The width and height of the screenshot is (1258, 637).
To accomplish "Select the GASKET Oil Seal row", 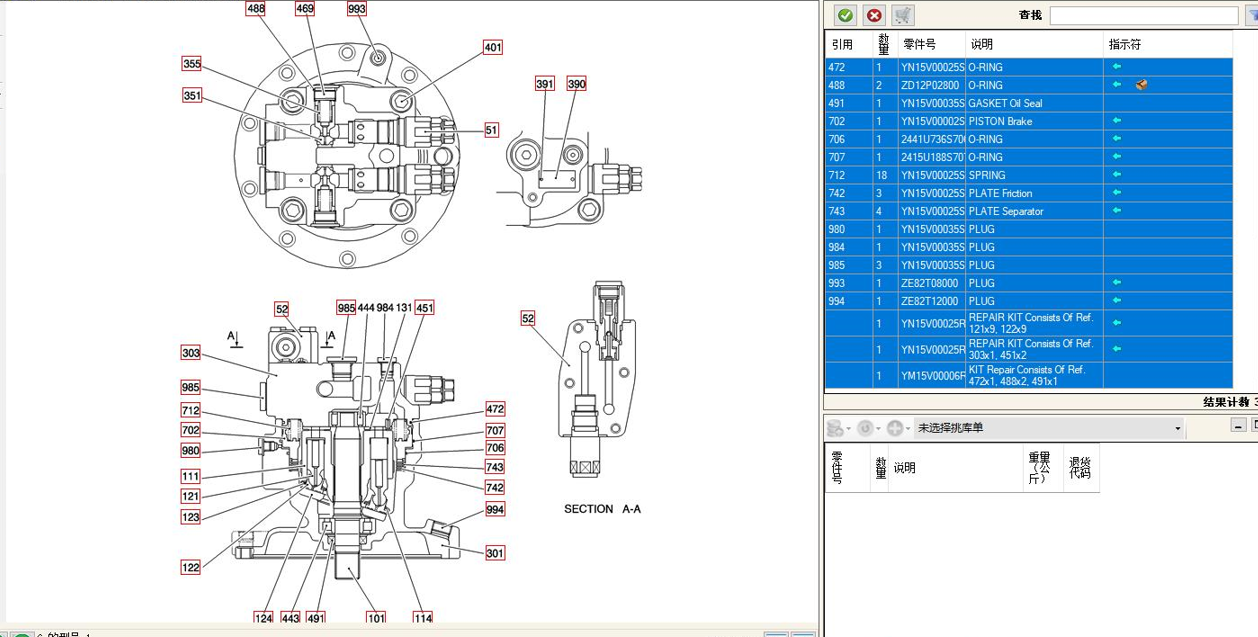I will (1028, 103).
